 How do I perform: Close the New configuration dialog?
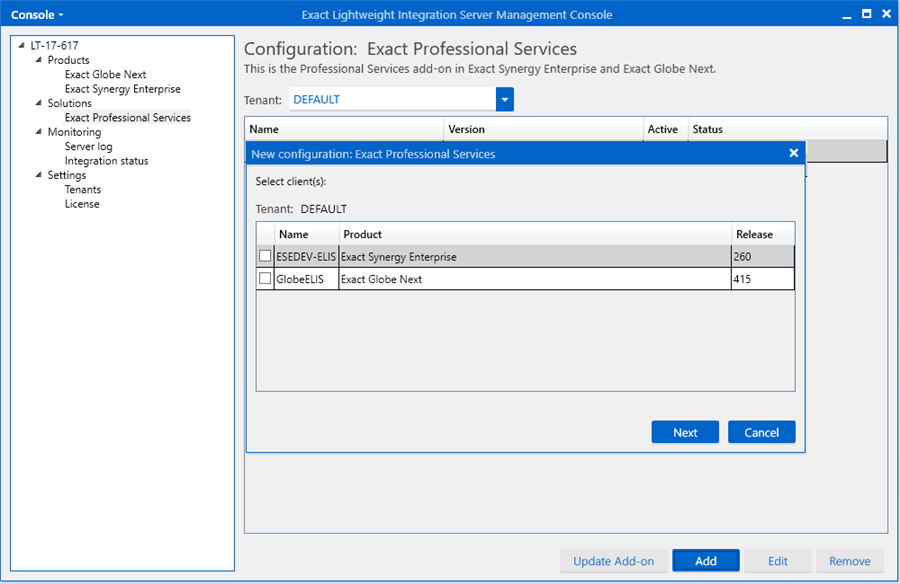[x=793, y=153]
